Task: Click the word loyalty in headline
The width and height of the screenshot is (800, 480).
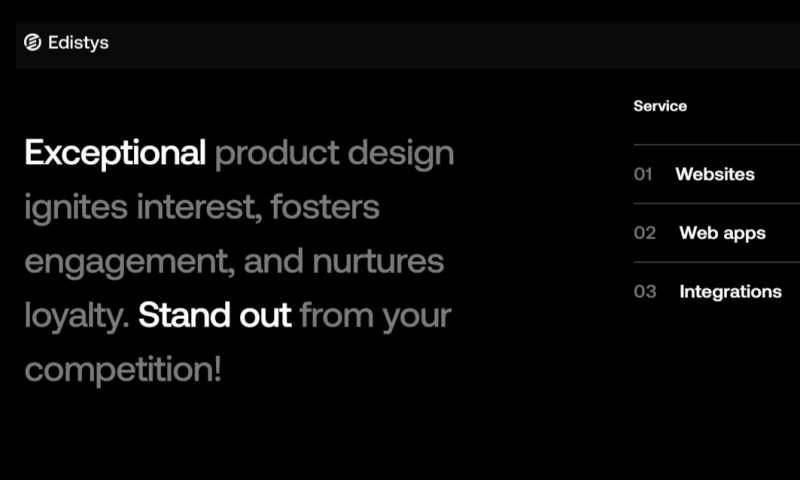Action: click(x=76, y=316)
